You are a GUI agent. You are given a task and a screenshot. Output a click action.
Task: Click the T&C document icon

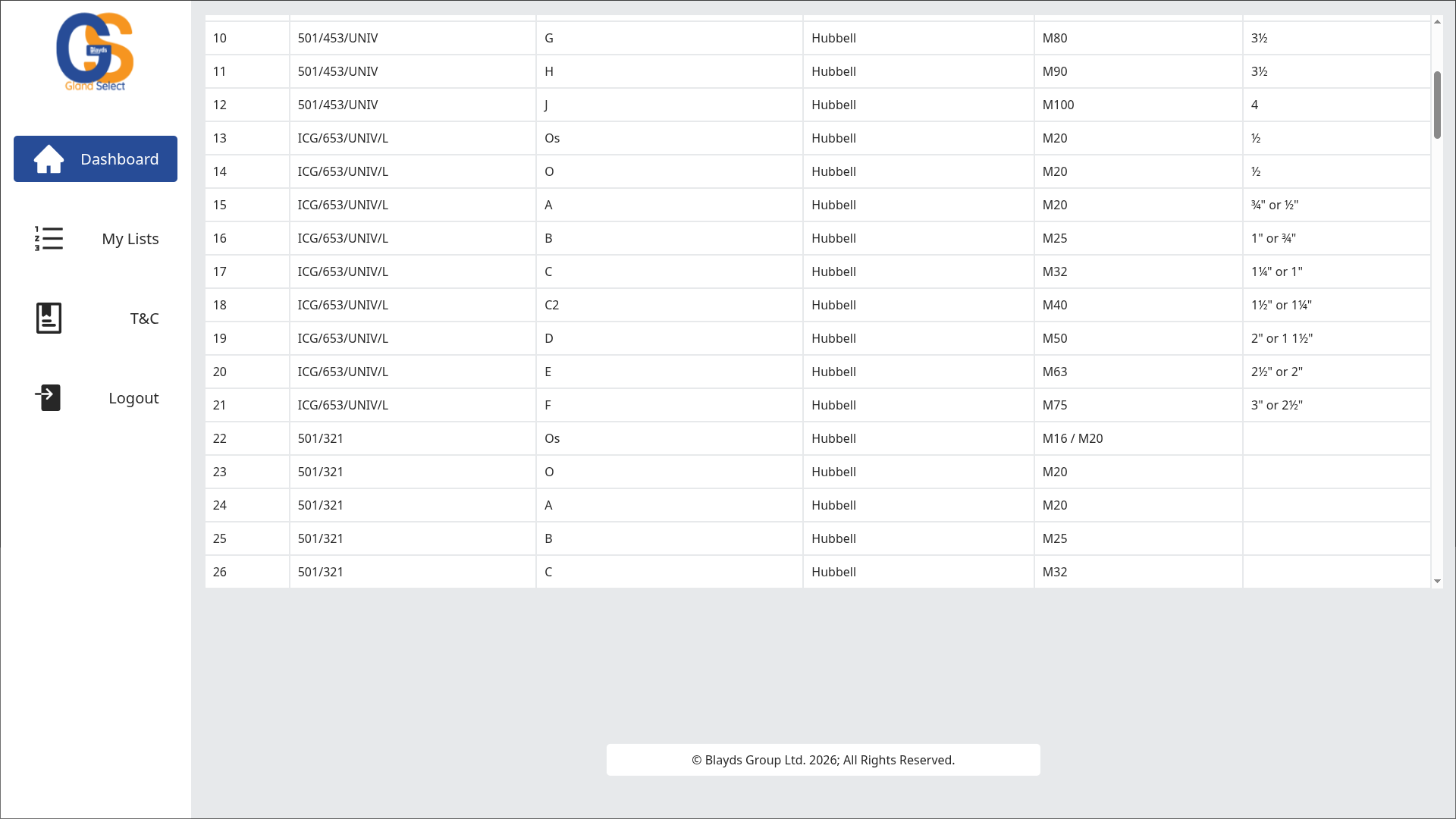(x=49, y=318)
